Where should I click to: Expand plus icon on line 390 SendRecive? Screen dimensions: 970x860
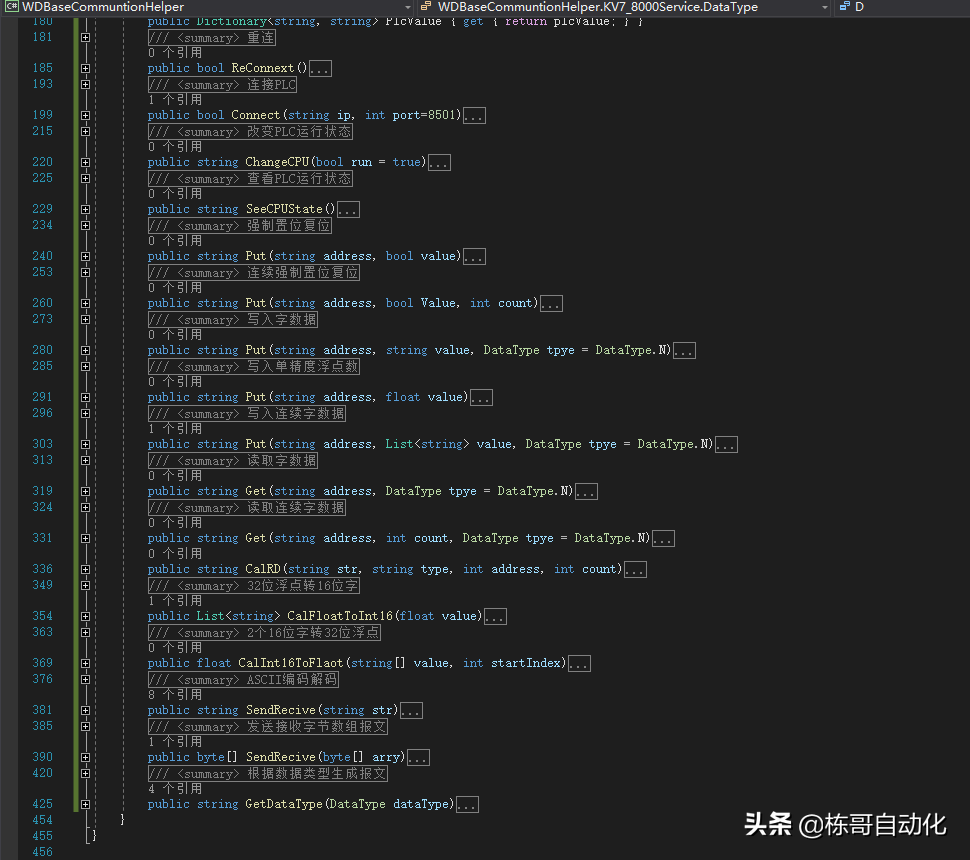(85, 757)
